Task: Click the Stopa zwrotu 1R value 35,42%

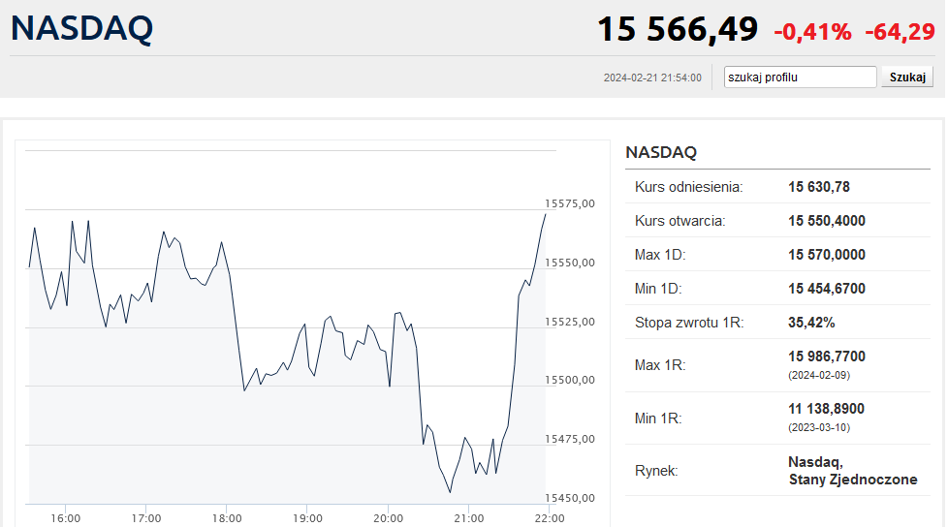Action: tap(811, 323)
